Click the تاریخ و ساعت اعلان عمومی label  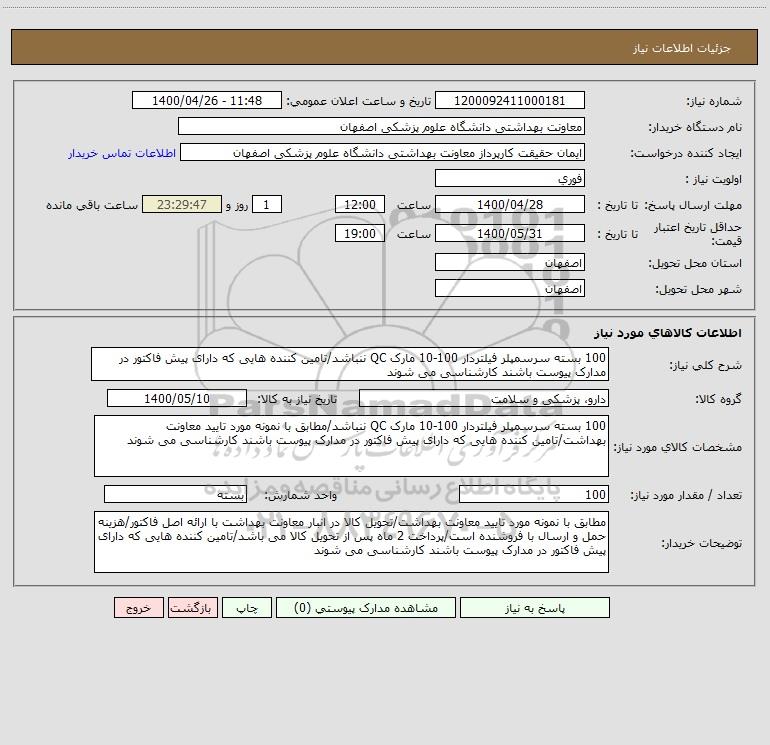[x=358, y=101]
